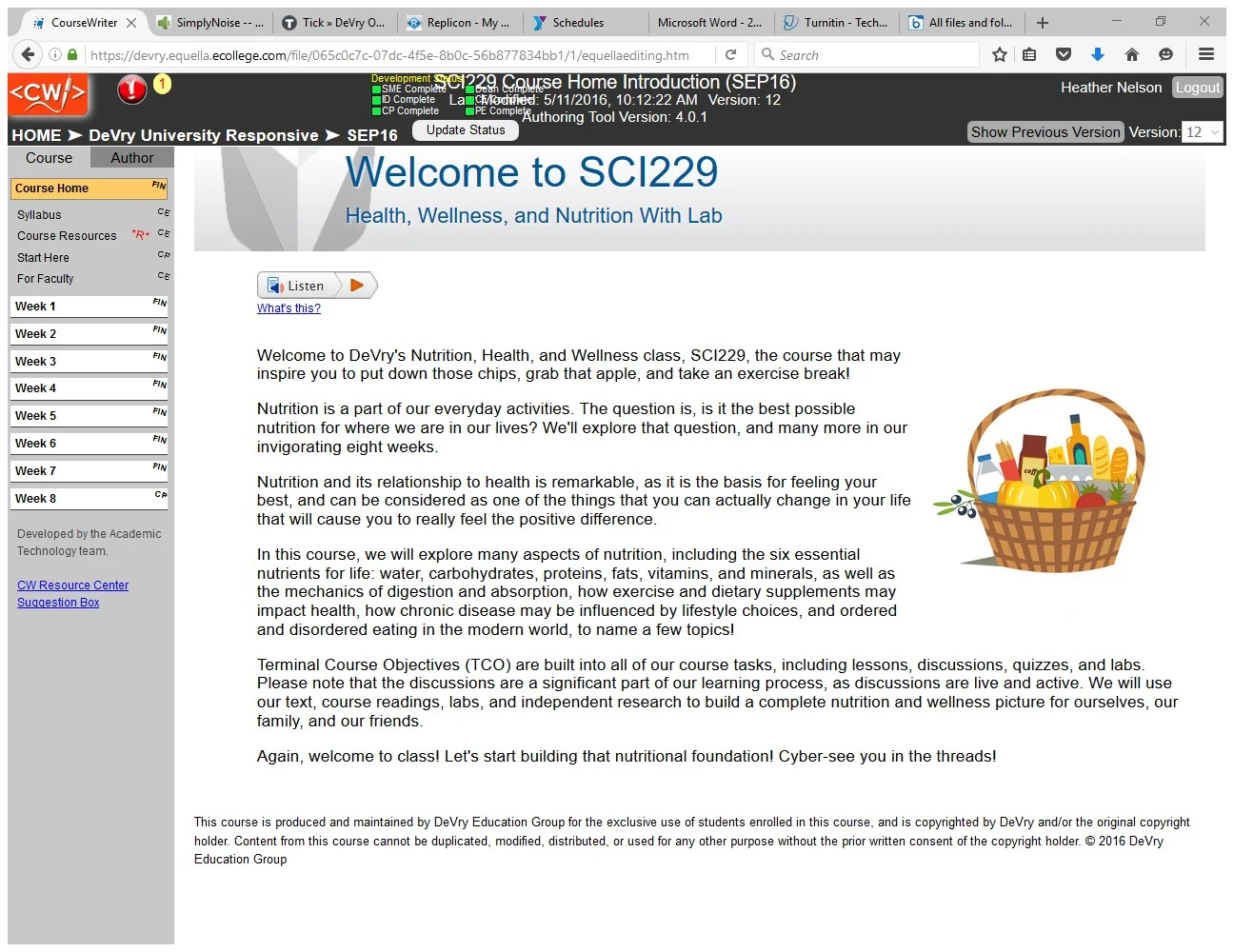
Task: Click the browser Search field
Action: (866, 54)
